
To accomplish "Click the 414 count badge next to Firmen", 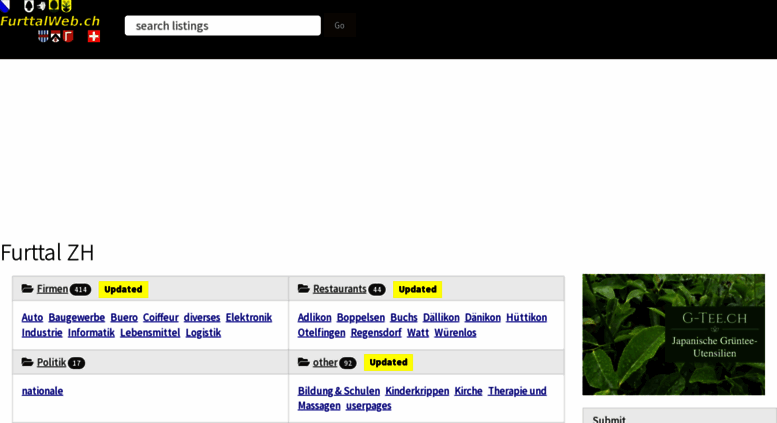I will coord(80,290).
